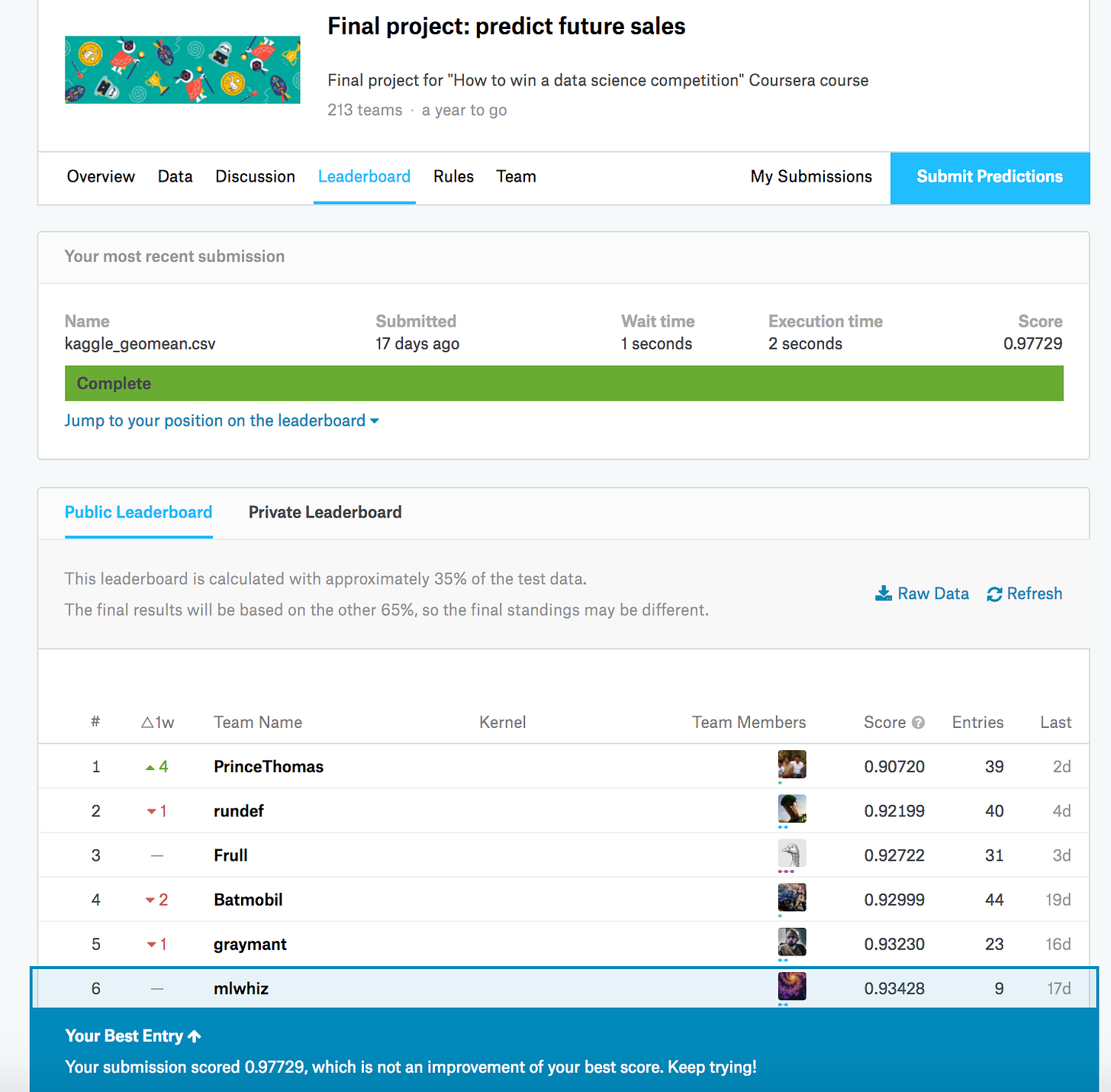Click the 0.97729 submission score

(x=1033, y=344)
